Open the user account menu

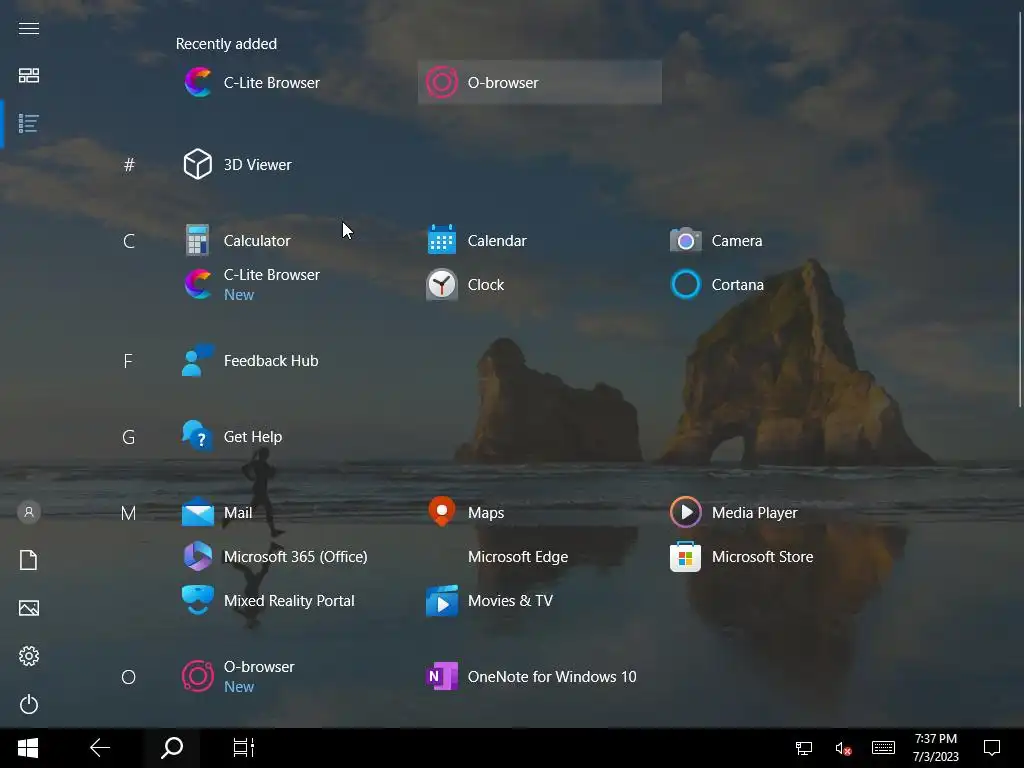pyautogui.click(x=29, y=512)
